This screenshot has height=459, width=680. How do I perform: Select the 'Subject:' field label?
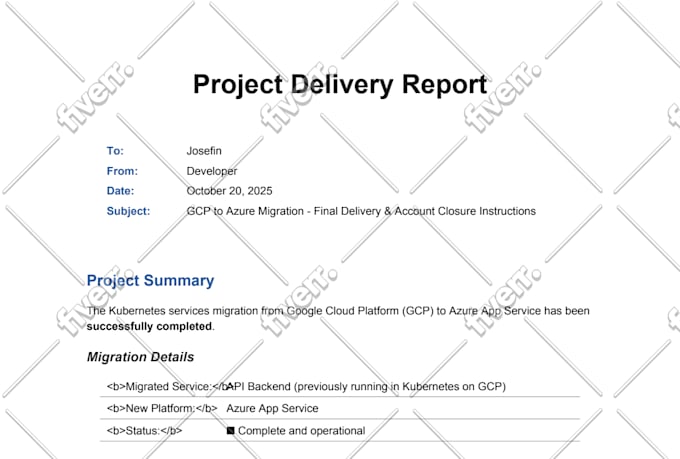[x=128, y=211]
